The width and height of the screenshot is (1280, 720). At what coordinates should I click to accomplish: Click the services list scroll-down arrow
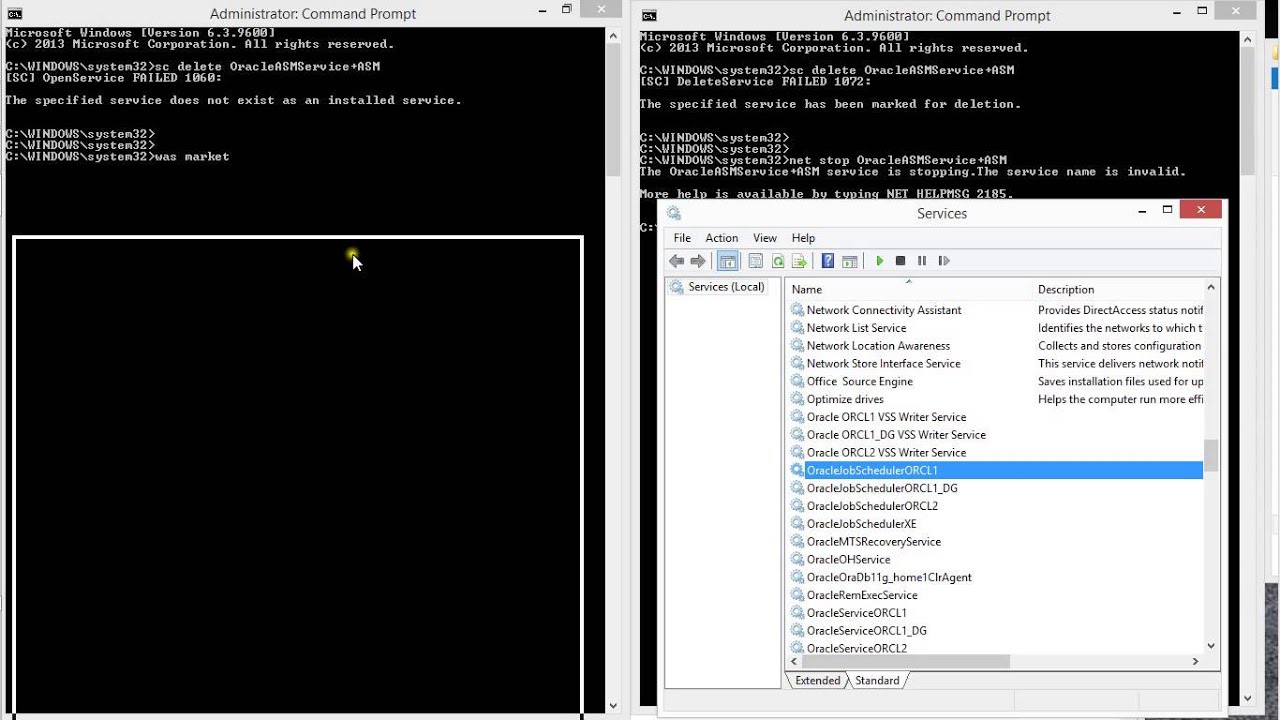(x=1211, y=646)
